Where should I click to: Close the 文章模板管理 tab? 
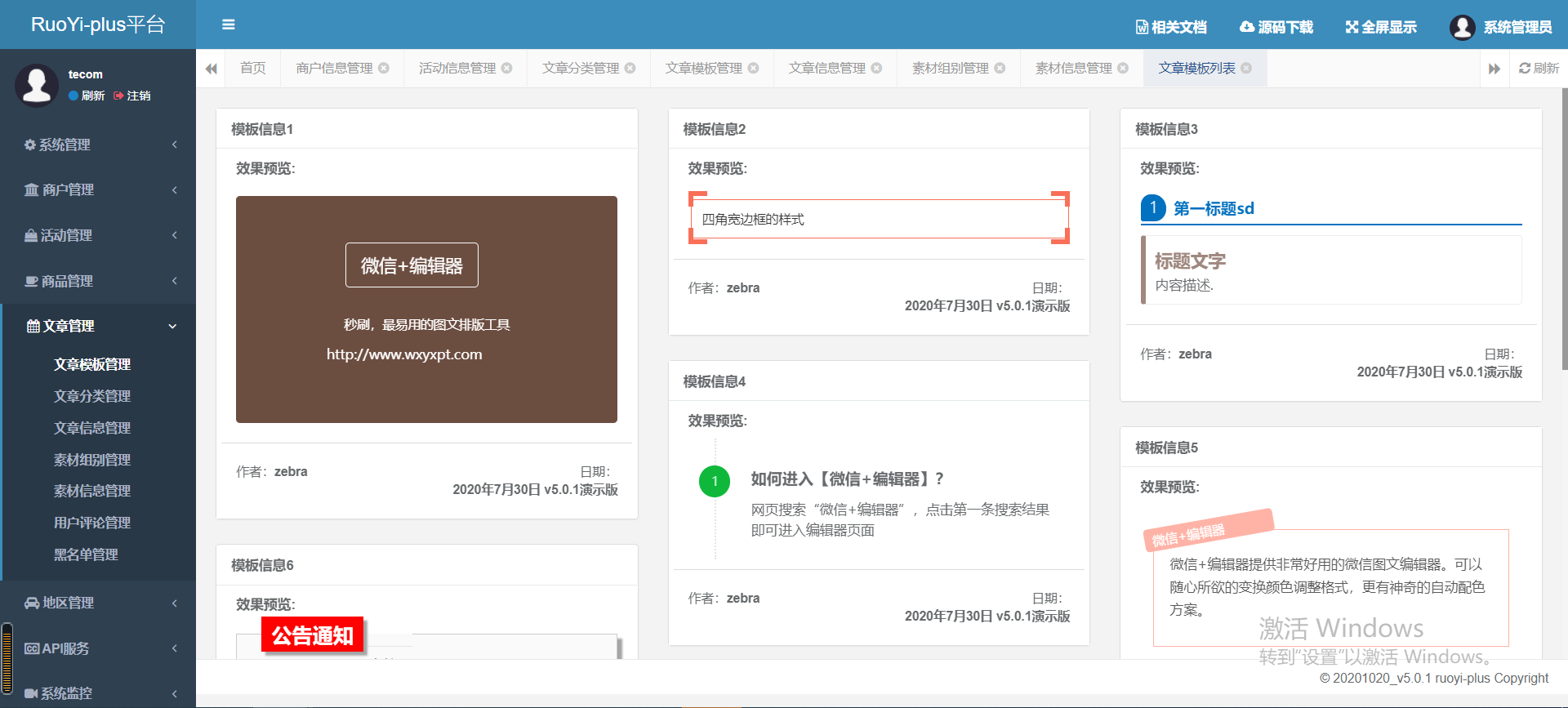pyautogui.click(x=754, y=68)
